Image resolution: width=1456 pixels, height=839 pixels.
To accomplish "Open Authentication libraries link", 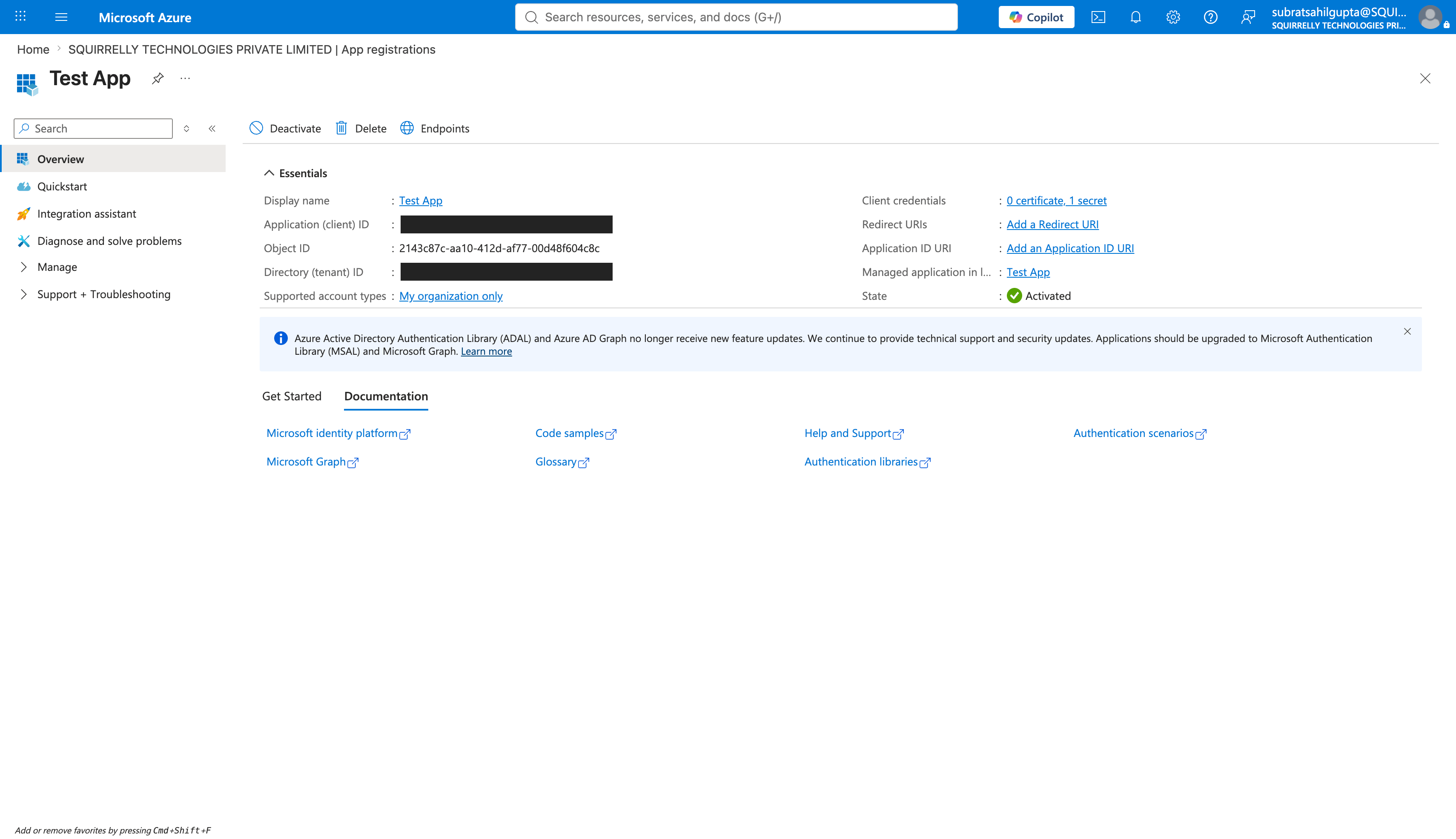I will 867,462.
